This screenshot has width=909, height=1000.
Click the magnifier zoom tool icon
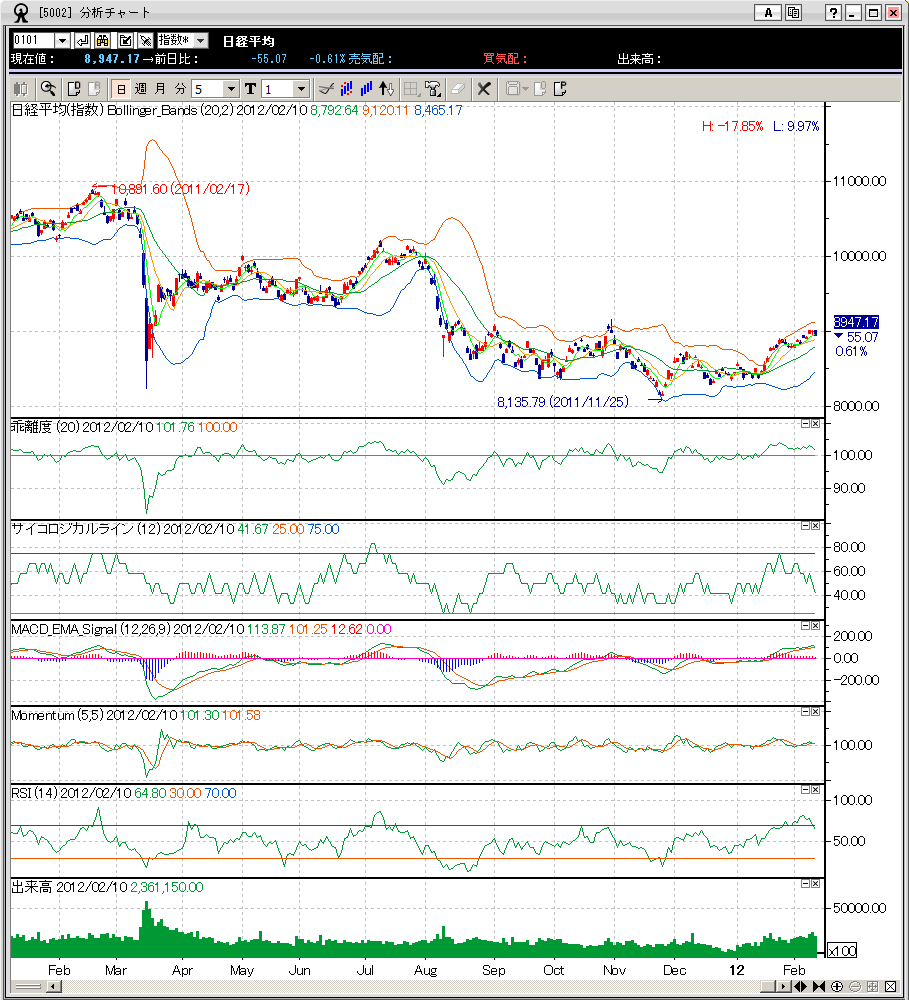coord(48,88)
